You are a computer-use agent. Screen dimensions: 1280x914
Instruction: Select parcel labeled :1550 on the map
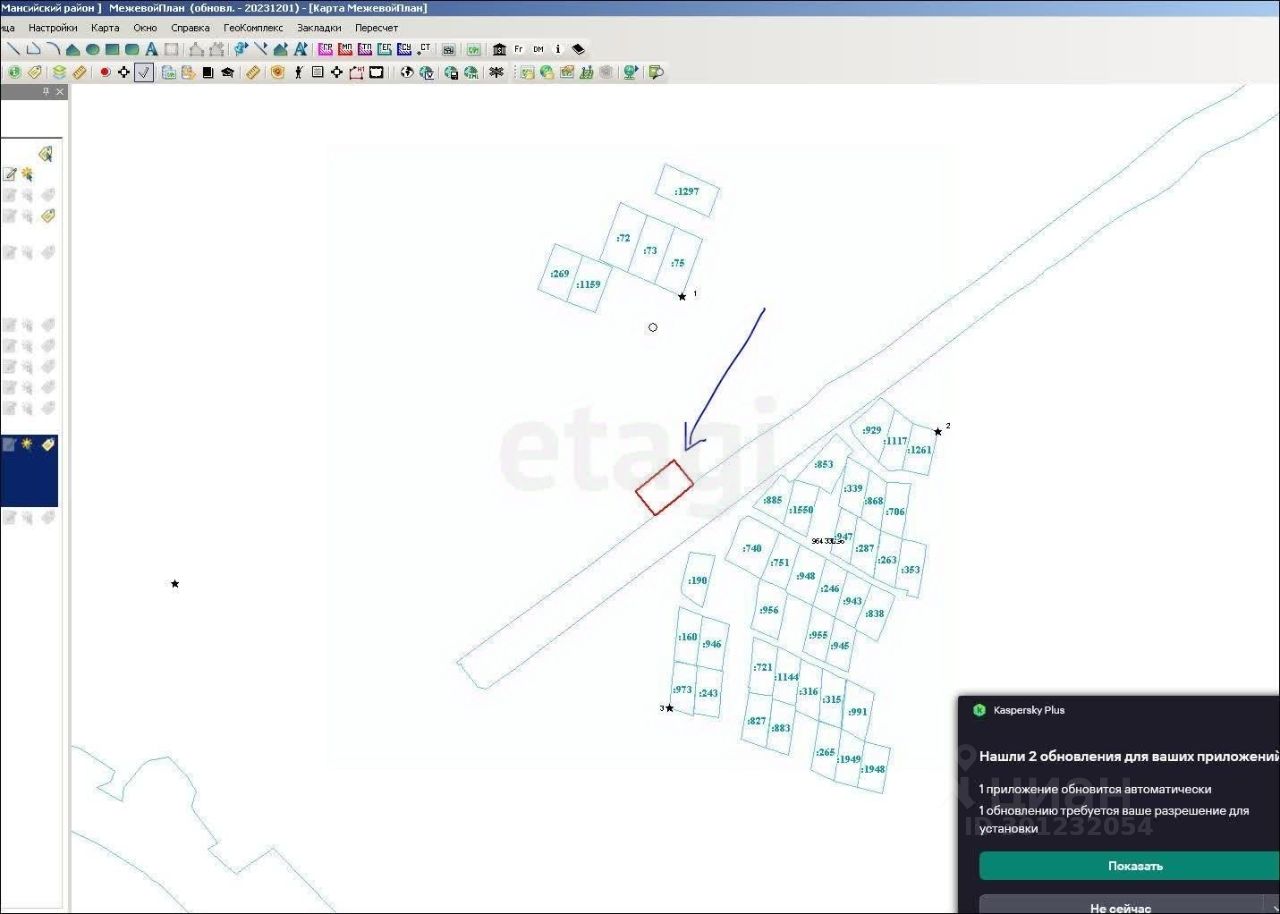801,510
